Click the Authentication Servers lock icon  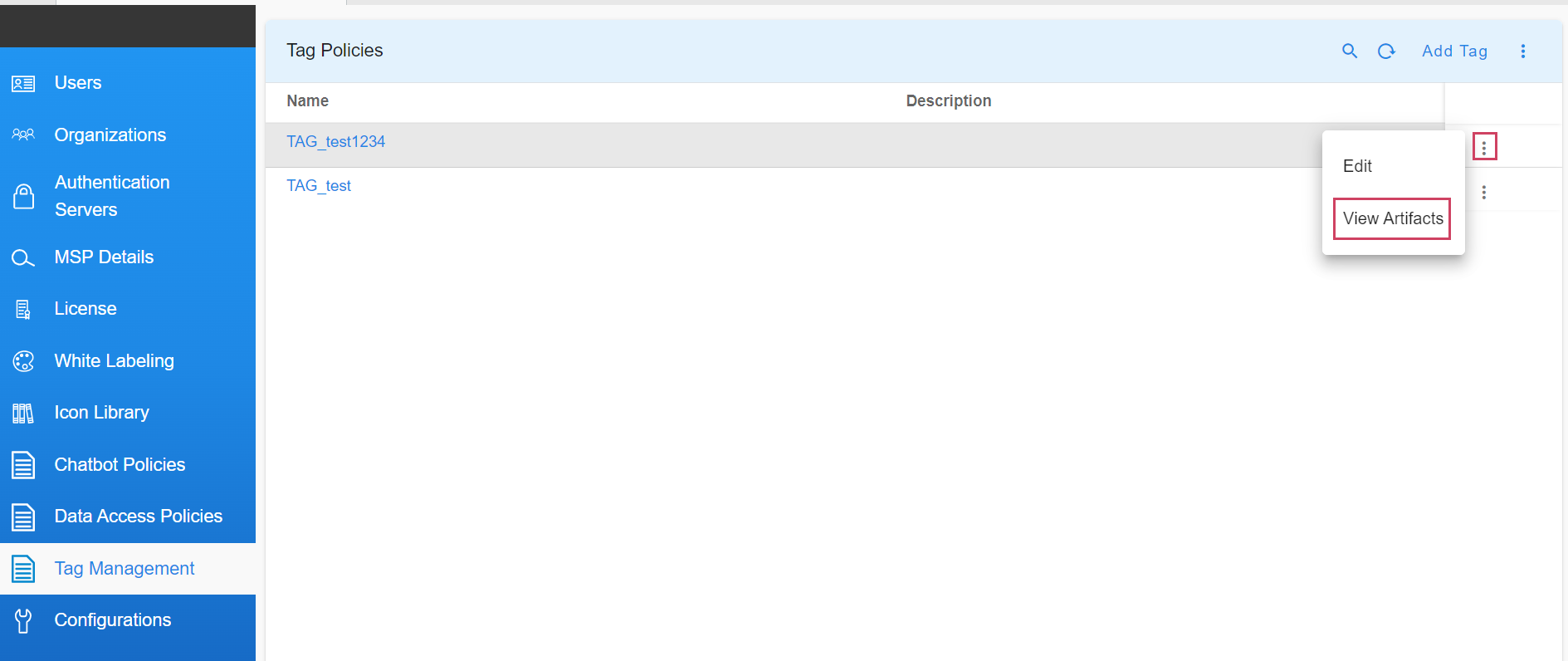tap(23, 197)
